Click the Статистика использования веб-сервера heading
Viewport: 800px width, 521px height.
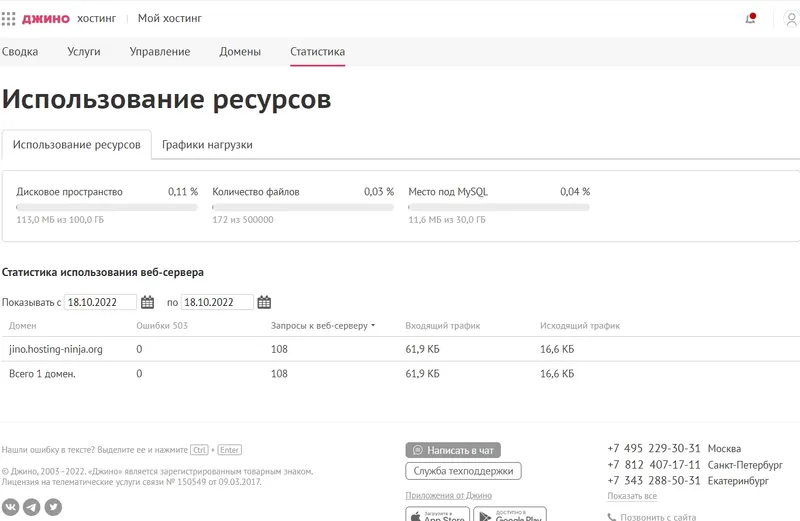103,272
